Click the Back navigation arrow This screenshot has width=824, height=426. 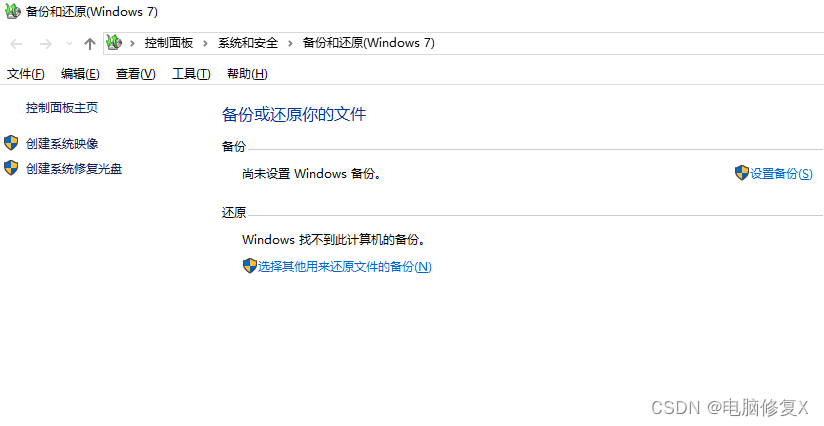pyautogui.click(x=16, y=44)
